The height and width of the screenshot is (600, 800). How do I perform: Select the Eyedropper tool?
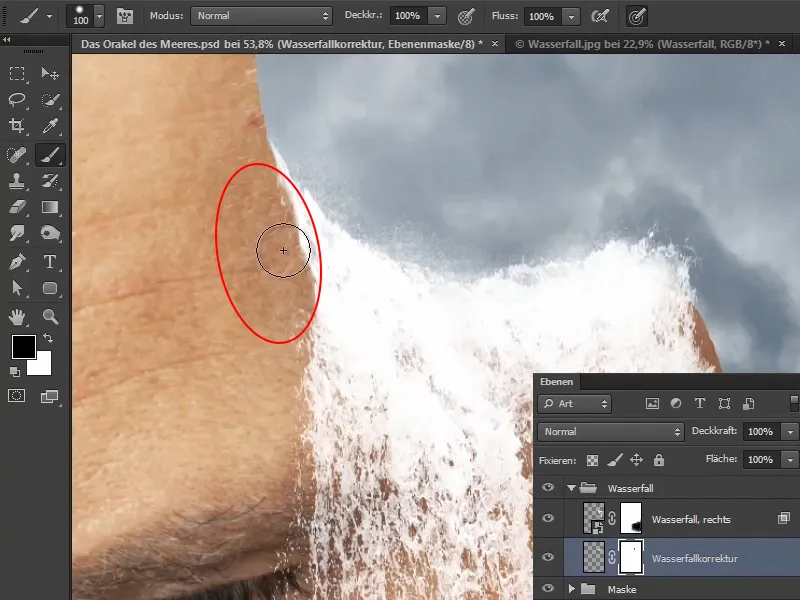[x=50, y=126]
